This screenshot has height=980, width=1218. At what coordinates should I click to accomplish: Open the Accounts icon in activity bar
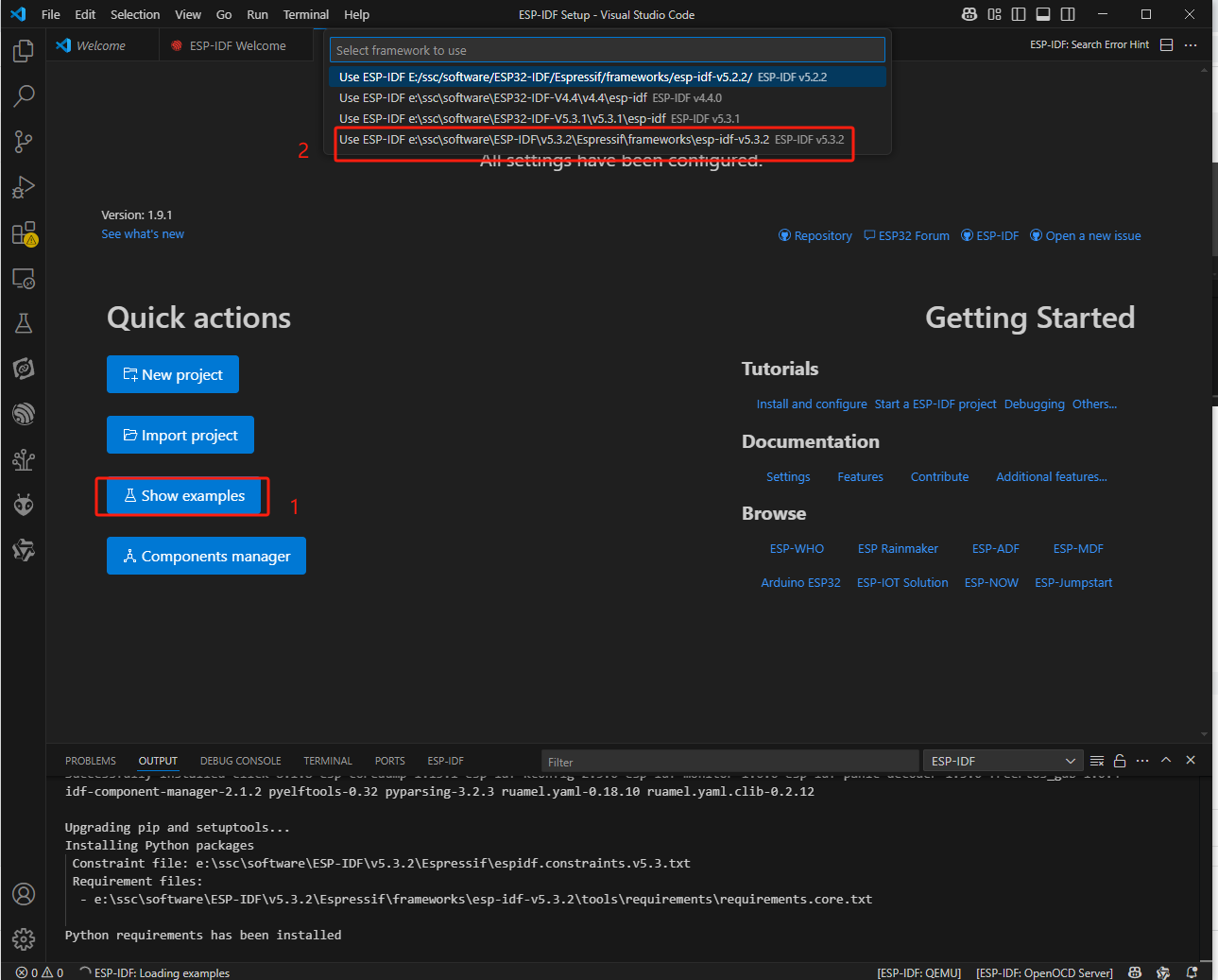click(x=24, y=894)
